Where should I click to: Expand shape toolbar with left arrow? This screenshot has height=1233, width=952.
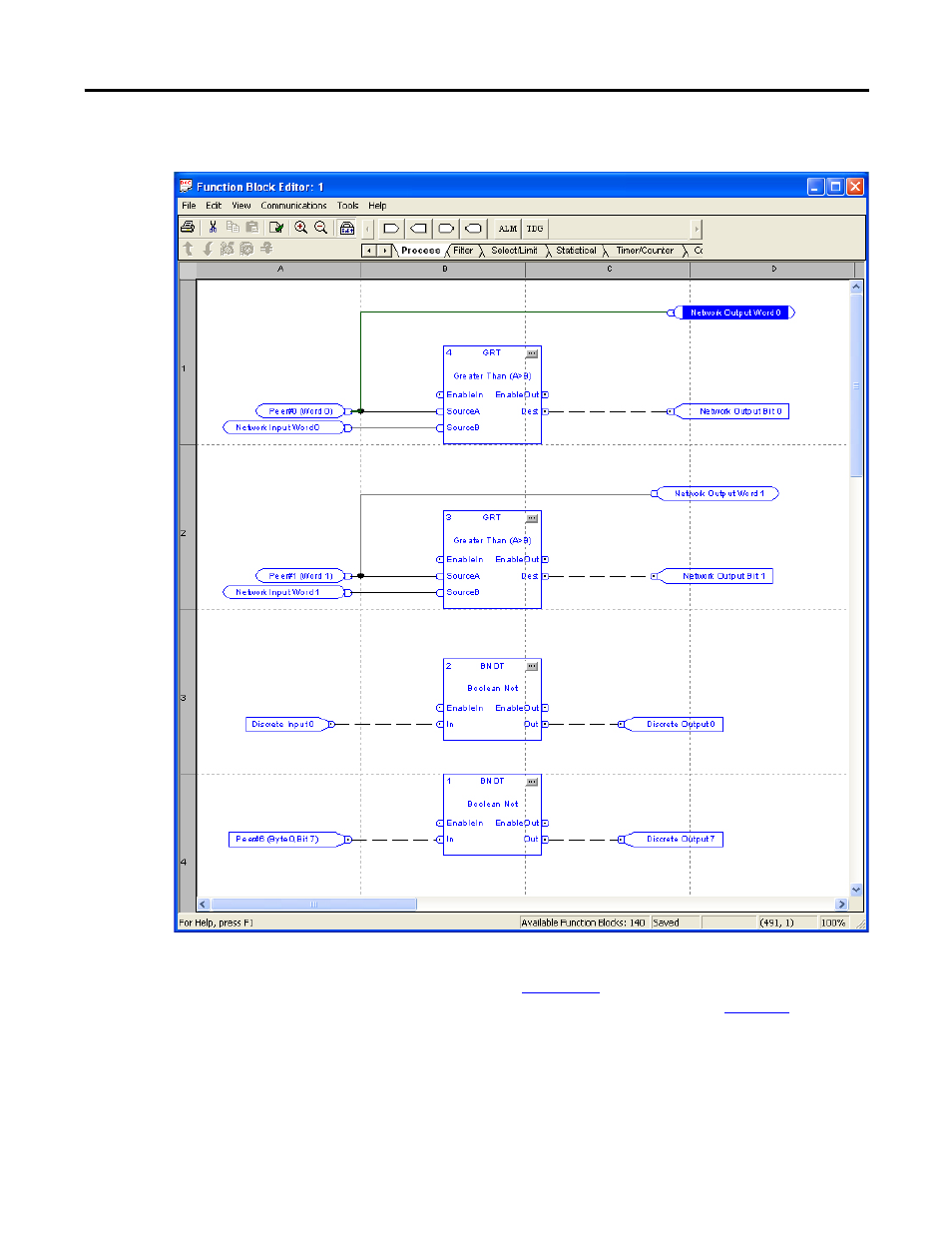[x=367, y=229]
